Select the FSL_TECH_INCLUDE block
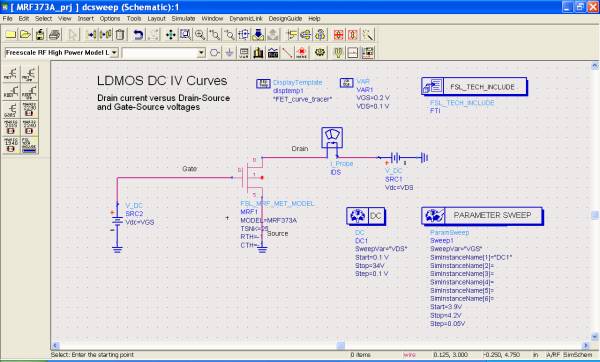This screenshot has height=362, width=600. click(474, 87)
